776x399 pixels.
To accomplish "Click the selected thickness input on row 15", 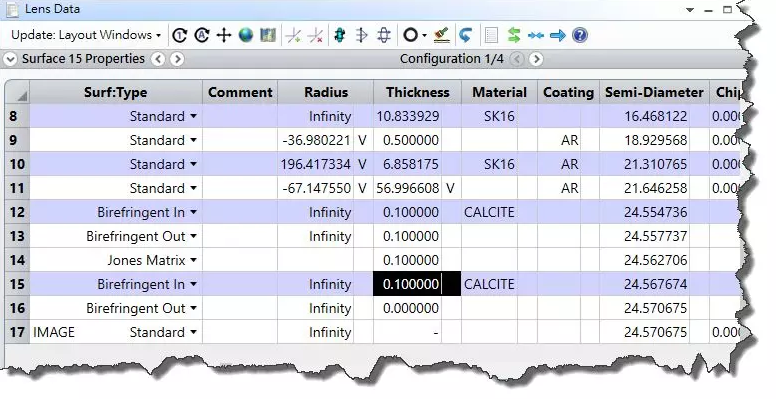I will click(408, 284).
